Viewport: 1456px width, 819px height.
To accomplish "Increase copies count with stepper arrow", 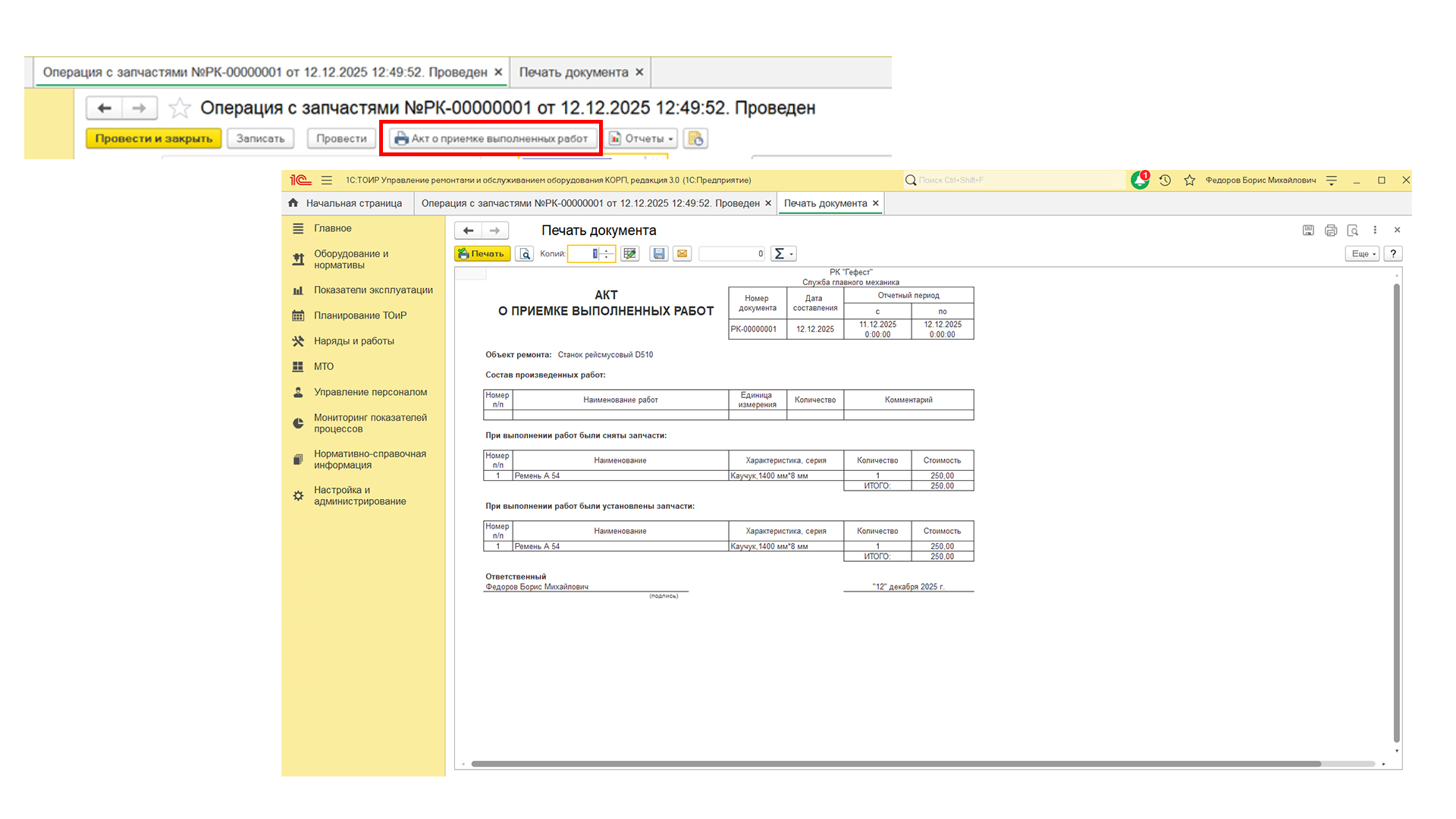I will coord(607,251).
